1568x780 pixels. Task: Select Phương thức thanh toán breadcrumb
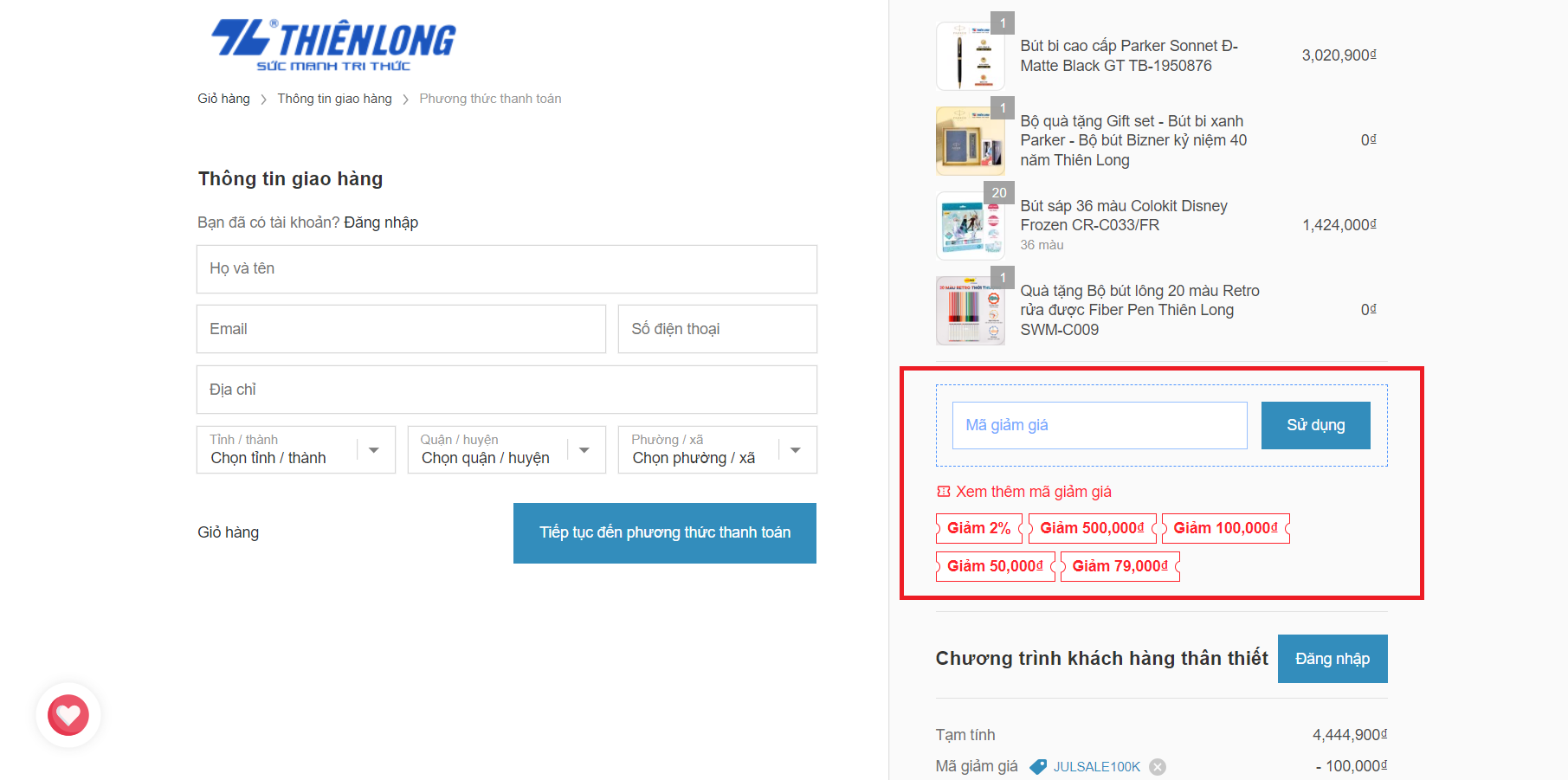[490, 99]
